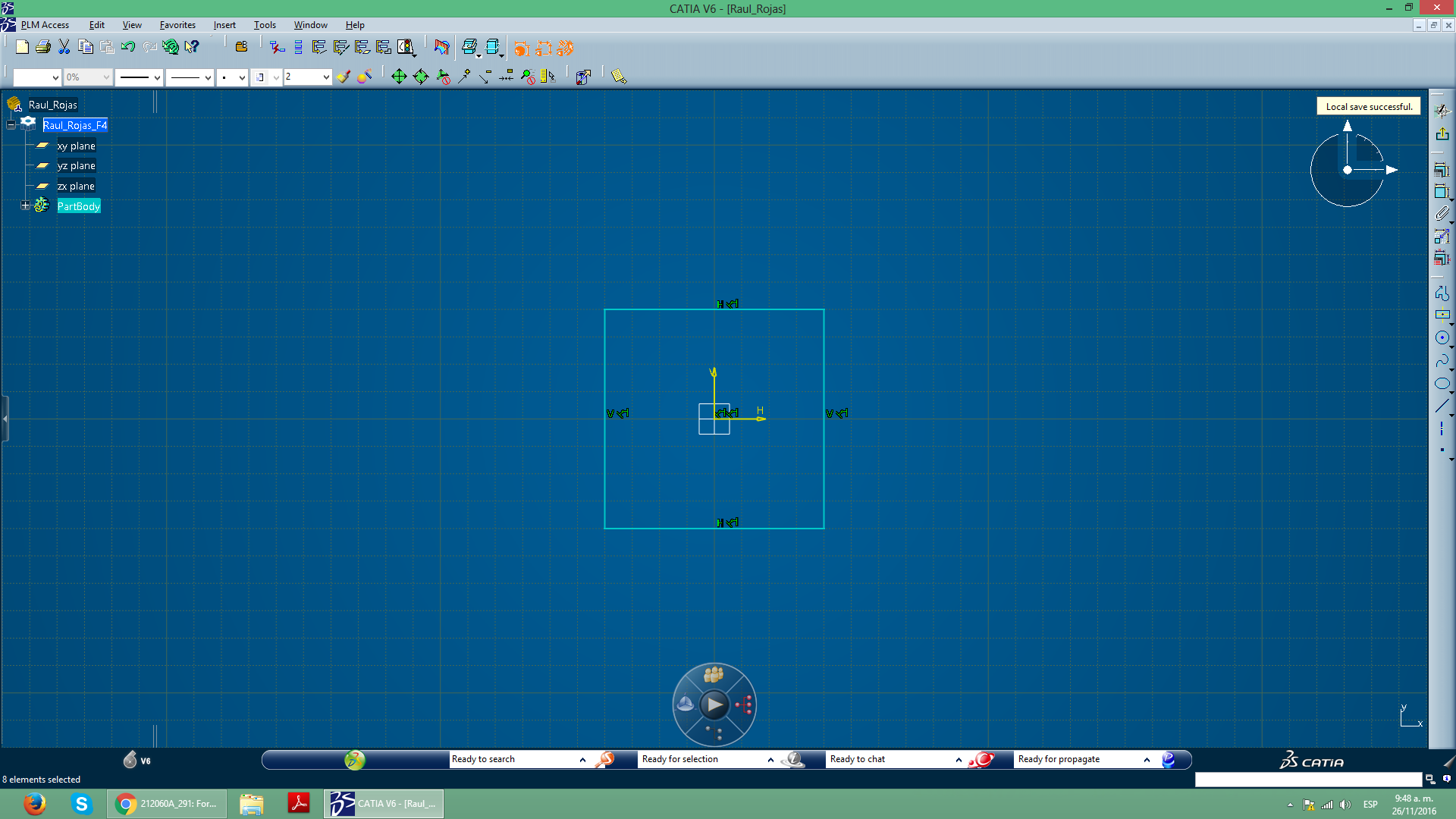Open Skype from the taskbar

(x=81, y=804)
